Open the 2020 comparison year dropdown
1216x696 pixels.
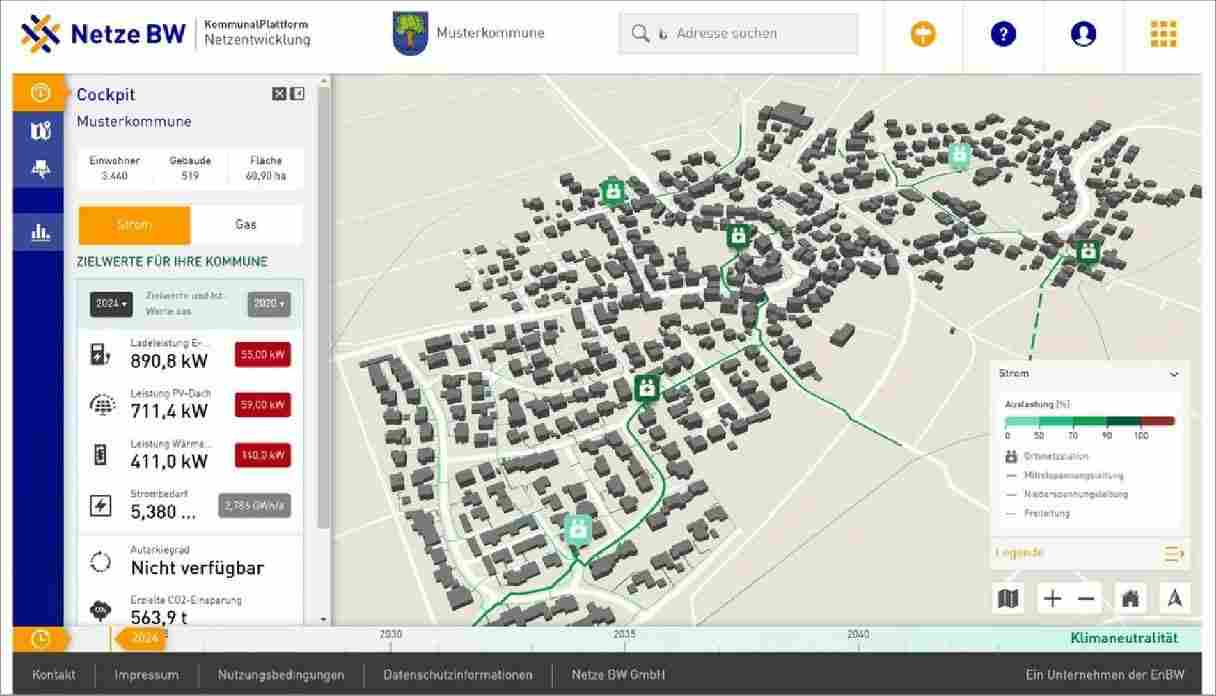coord(269,304)
